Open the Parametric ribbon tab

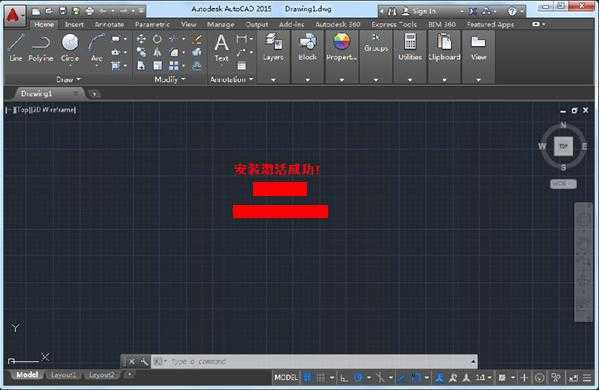pos(152,24)
